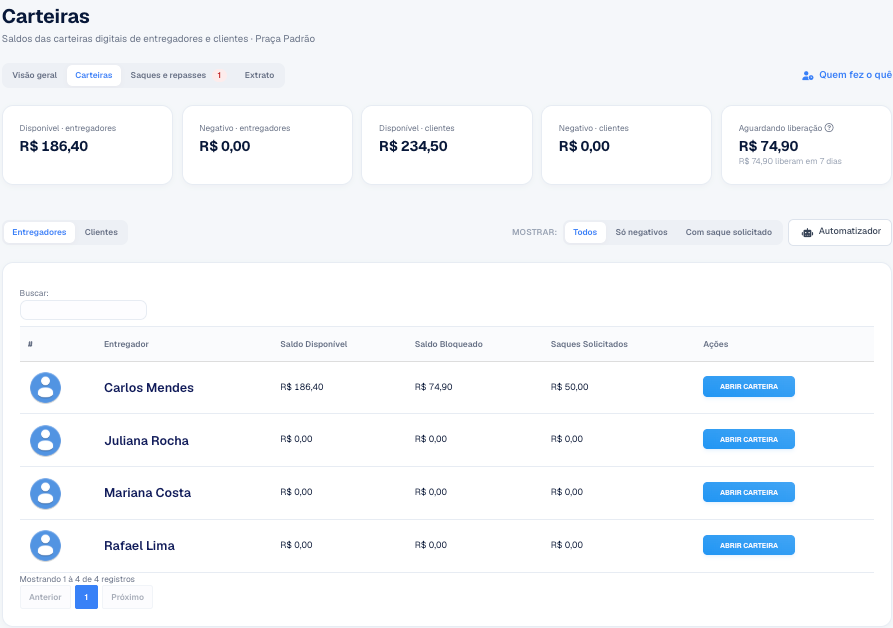Click Abrir Carteira for Juliana Rocha
Viewport: 893px width, 628px height.
748,440
